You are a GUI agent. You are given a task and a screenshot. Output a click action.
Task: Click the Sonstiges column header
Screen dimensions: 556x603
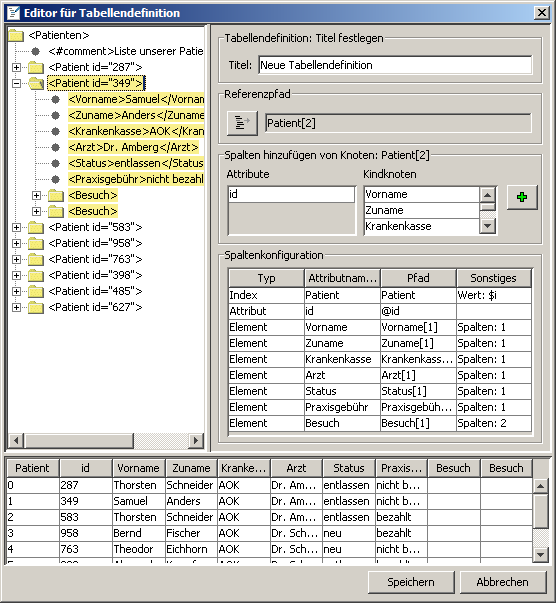click(494, 278)
